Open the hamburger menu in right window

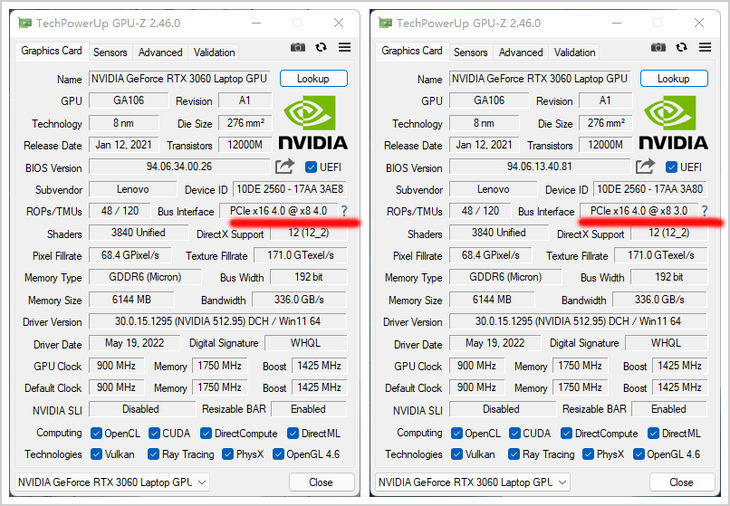click(704, 47)
